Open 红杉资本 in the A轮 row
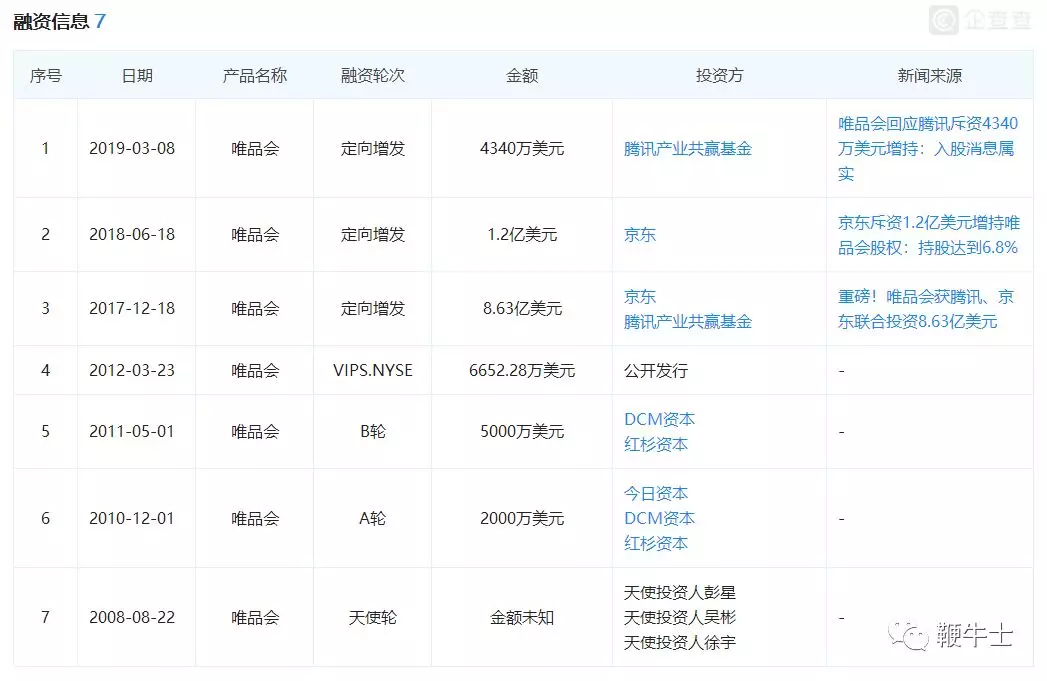 [655, 543]
